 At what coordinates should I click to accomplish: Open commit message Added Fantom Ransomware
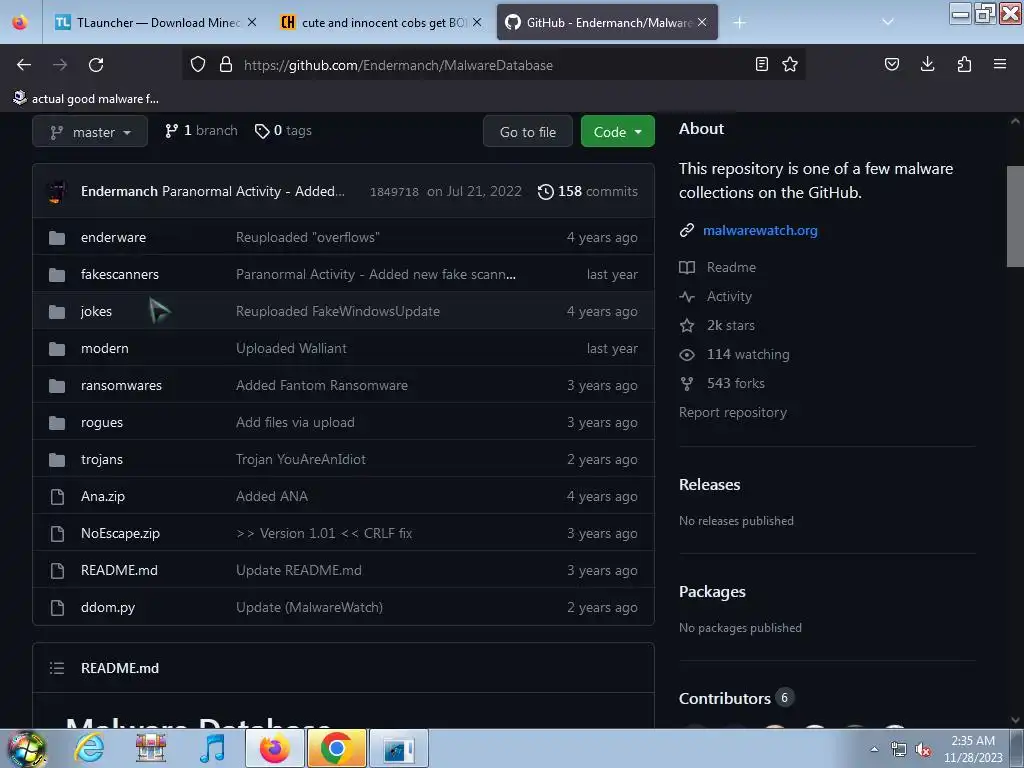click(322, 386)
